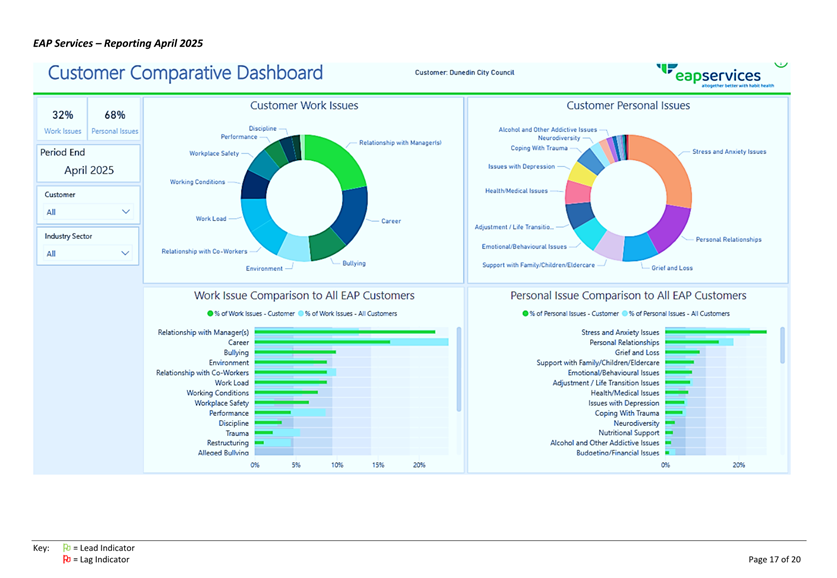Select the 68% Personal Issues card
Screen dimensions: 837x578
tap(115, 121)
